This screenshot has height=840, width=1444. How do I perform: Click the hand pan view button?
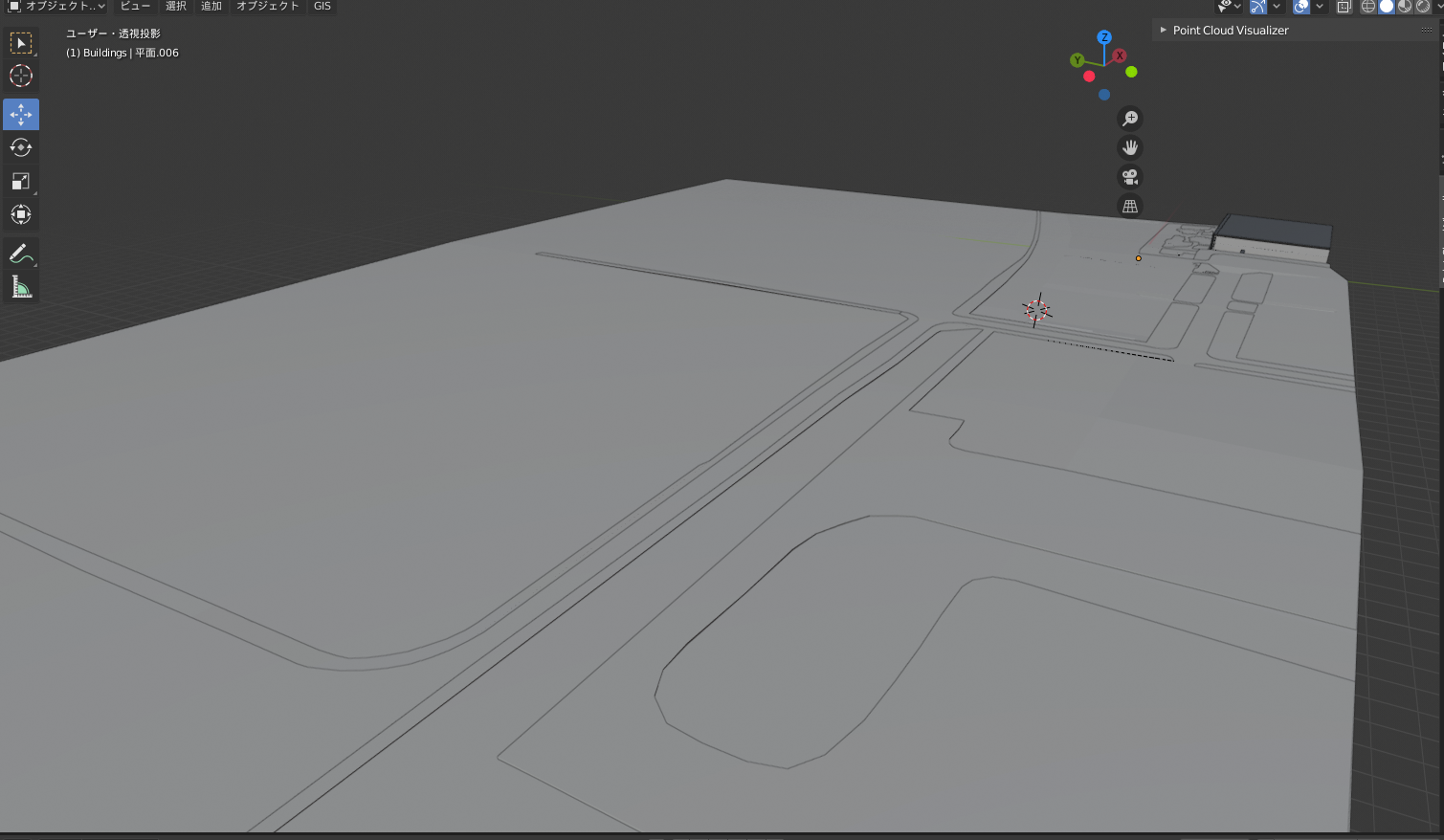tap(1130, 147)
